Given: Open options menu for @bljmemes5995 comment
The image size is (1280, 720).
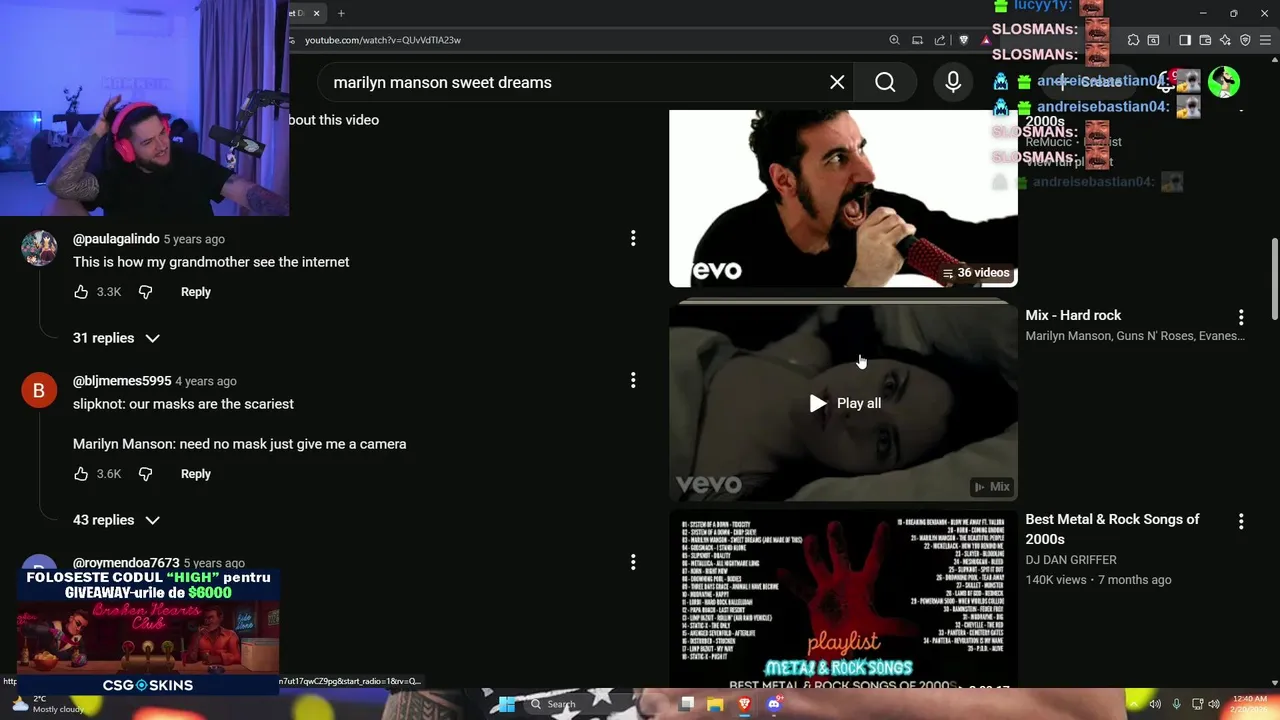Looking at the screenshot, I should click(632, 380).
